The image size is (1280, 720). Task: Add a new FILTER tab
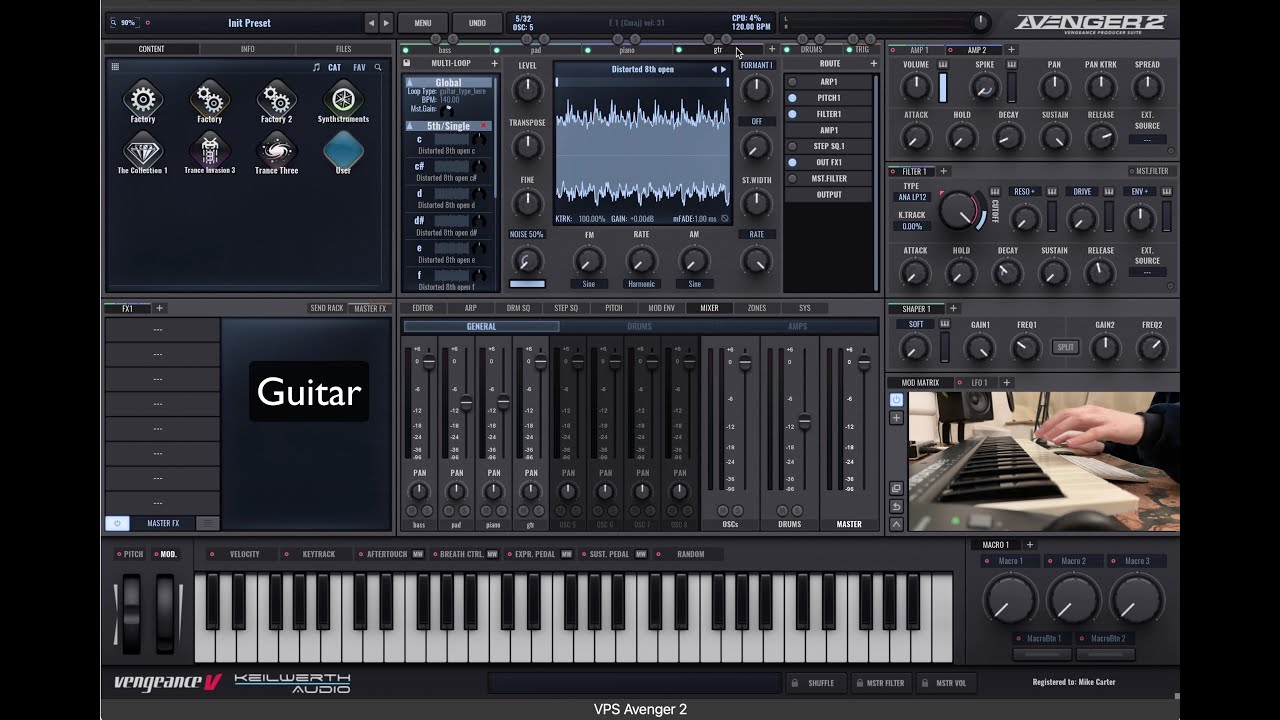(943, 171)
